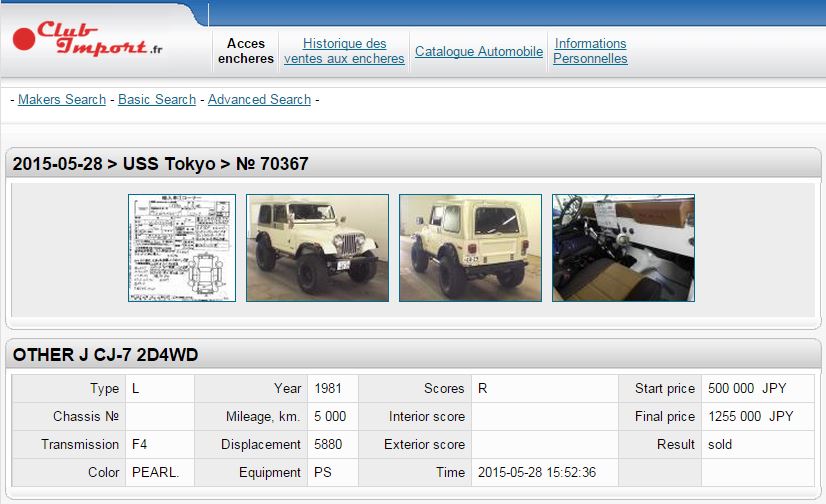The width and height of the screenshot is (826, 504).
Task: Open the Acces encheres tab
Action: [x=246, y=51]
